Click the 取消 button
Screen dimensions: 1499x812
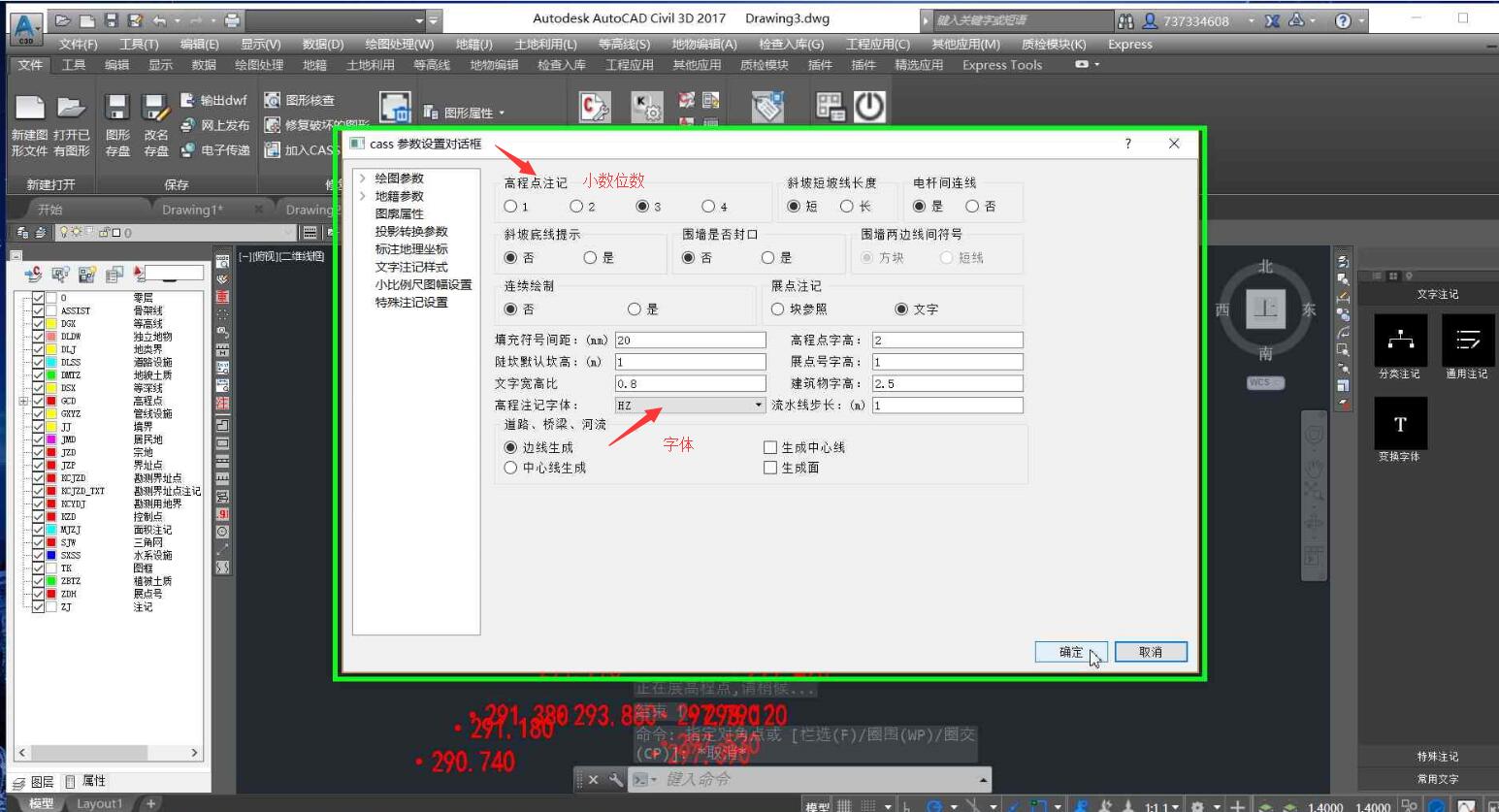(x=1151, y=652)
